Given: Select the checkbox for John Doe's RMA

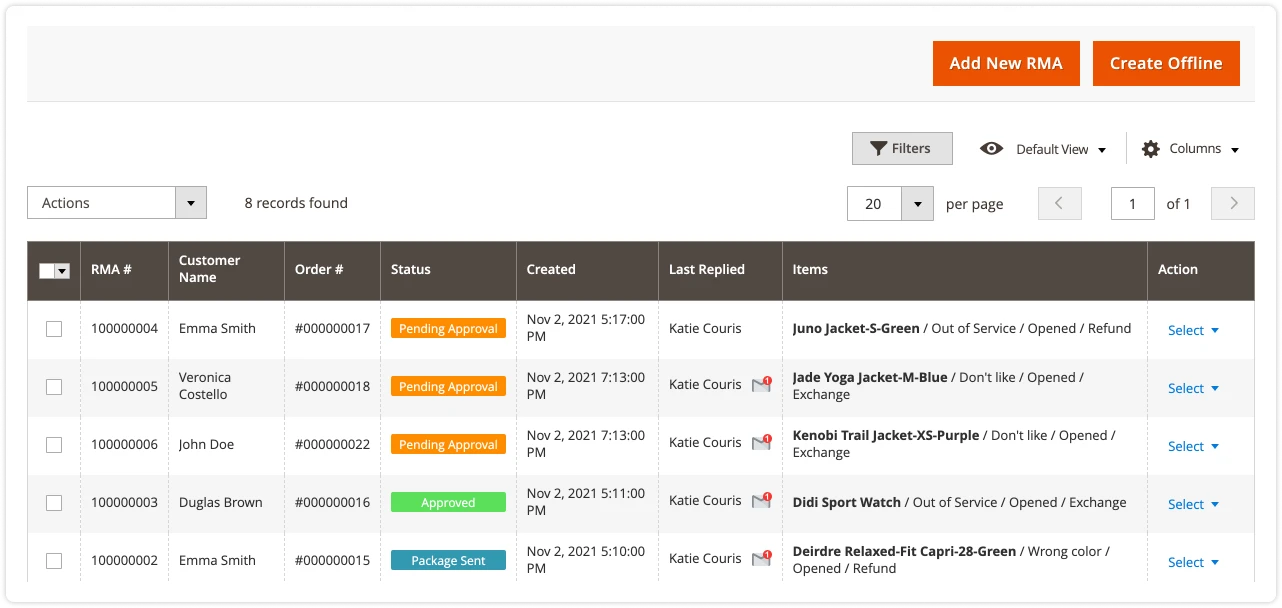Looking at the screenshot, I should pyautogui.click(x=54, y=445).
